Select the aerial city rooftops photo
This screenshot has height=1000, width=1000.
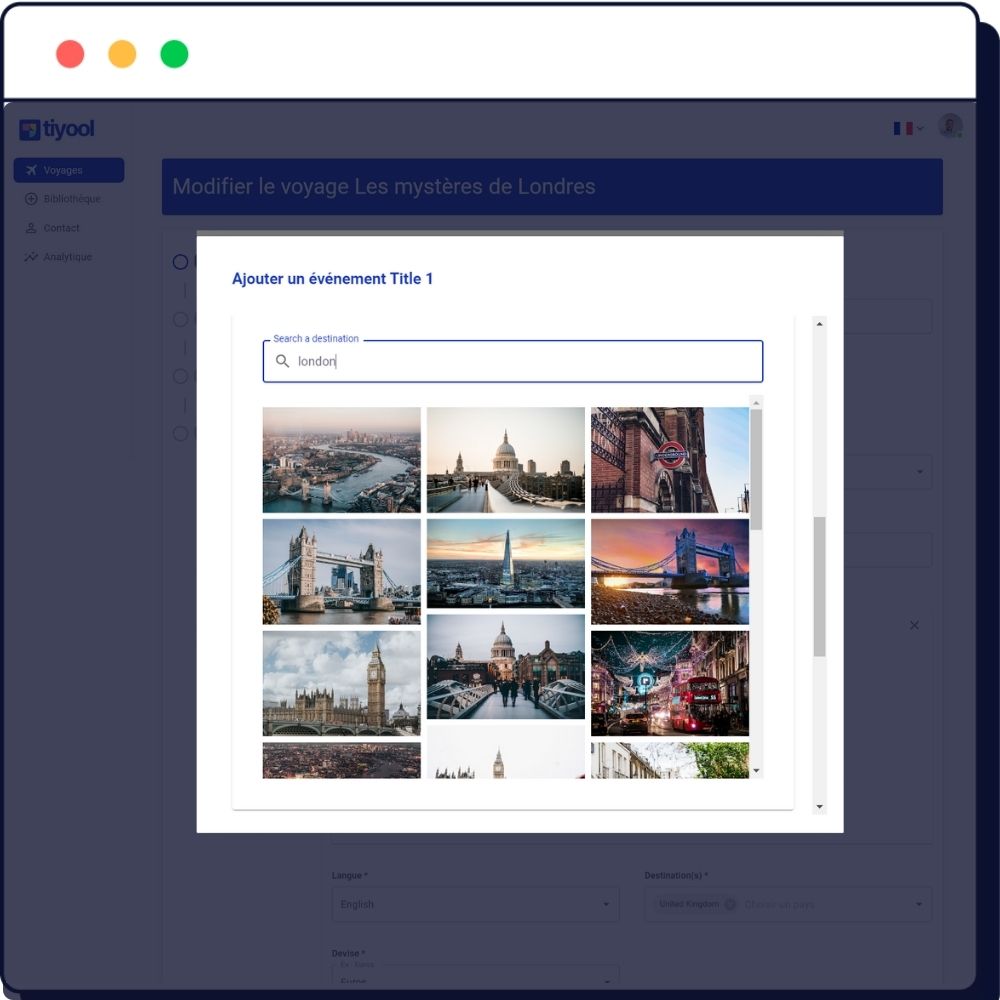[x=342, y=760]
